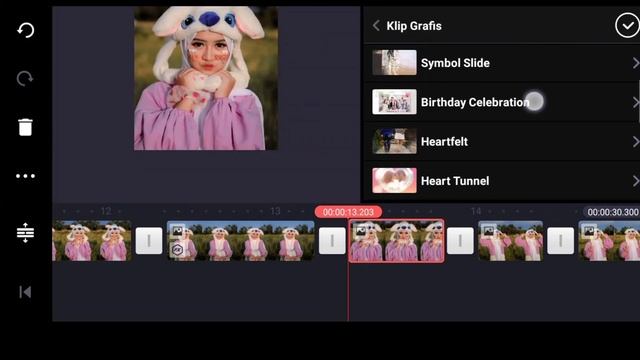Undo the last edit
640x360 pixels.
[x=25, y=30]
